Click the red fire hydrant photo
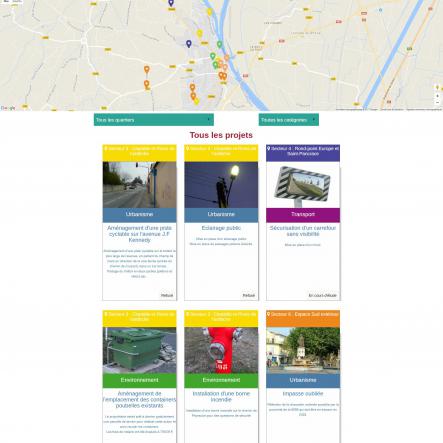 point(221,350)
